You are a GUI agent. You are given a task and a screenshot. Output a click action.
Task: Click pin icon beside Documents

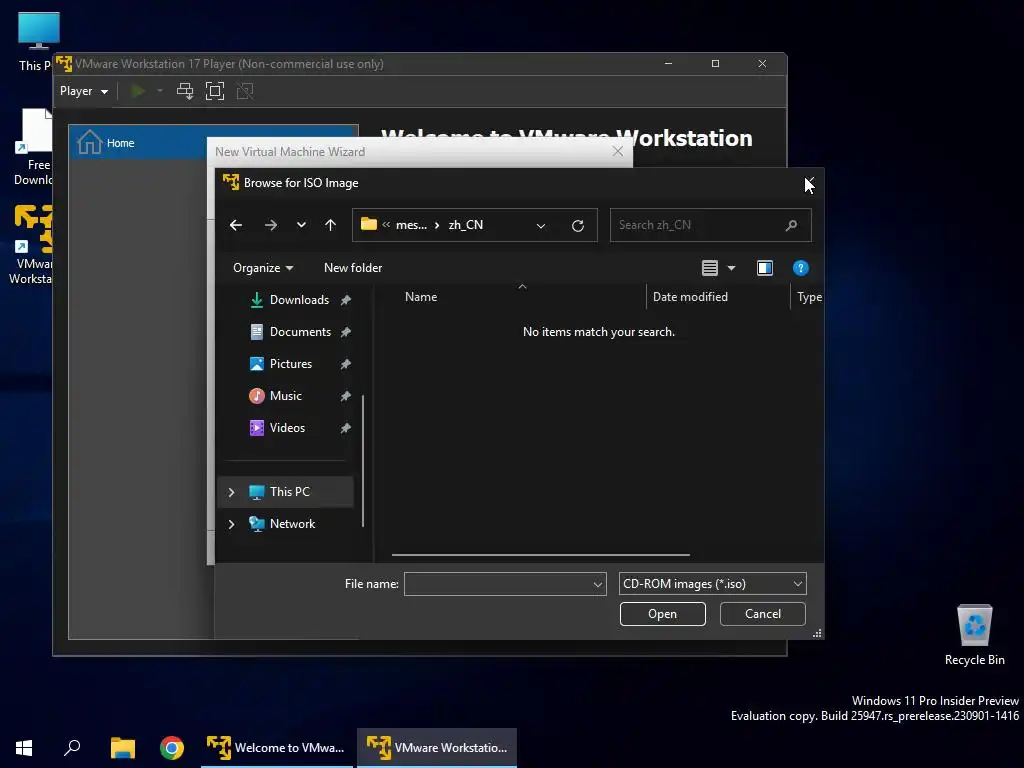345,332
